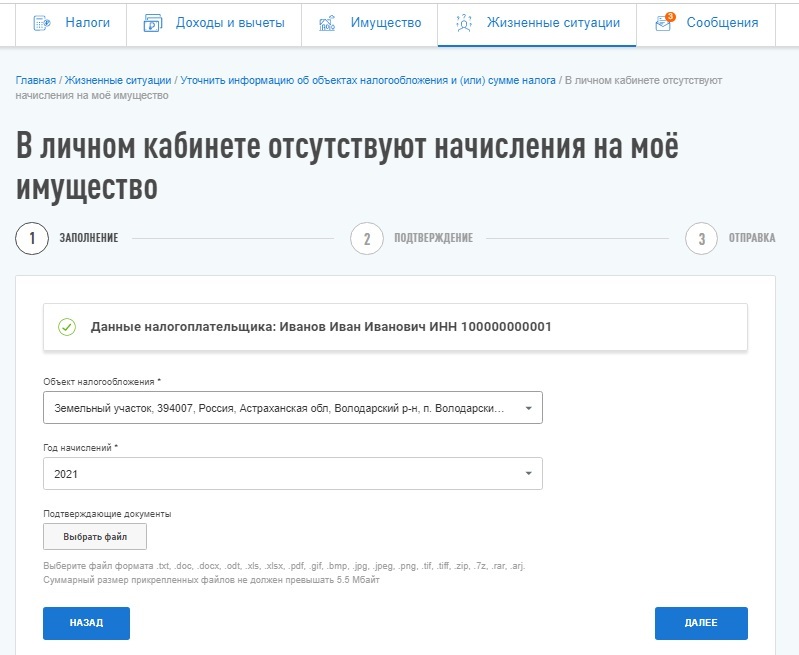Open the Сообщения tab
The height and width of the screenshot is (655, 799).
coord(706,24)
